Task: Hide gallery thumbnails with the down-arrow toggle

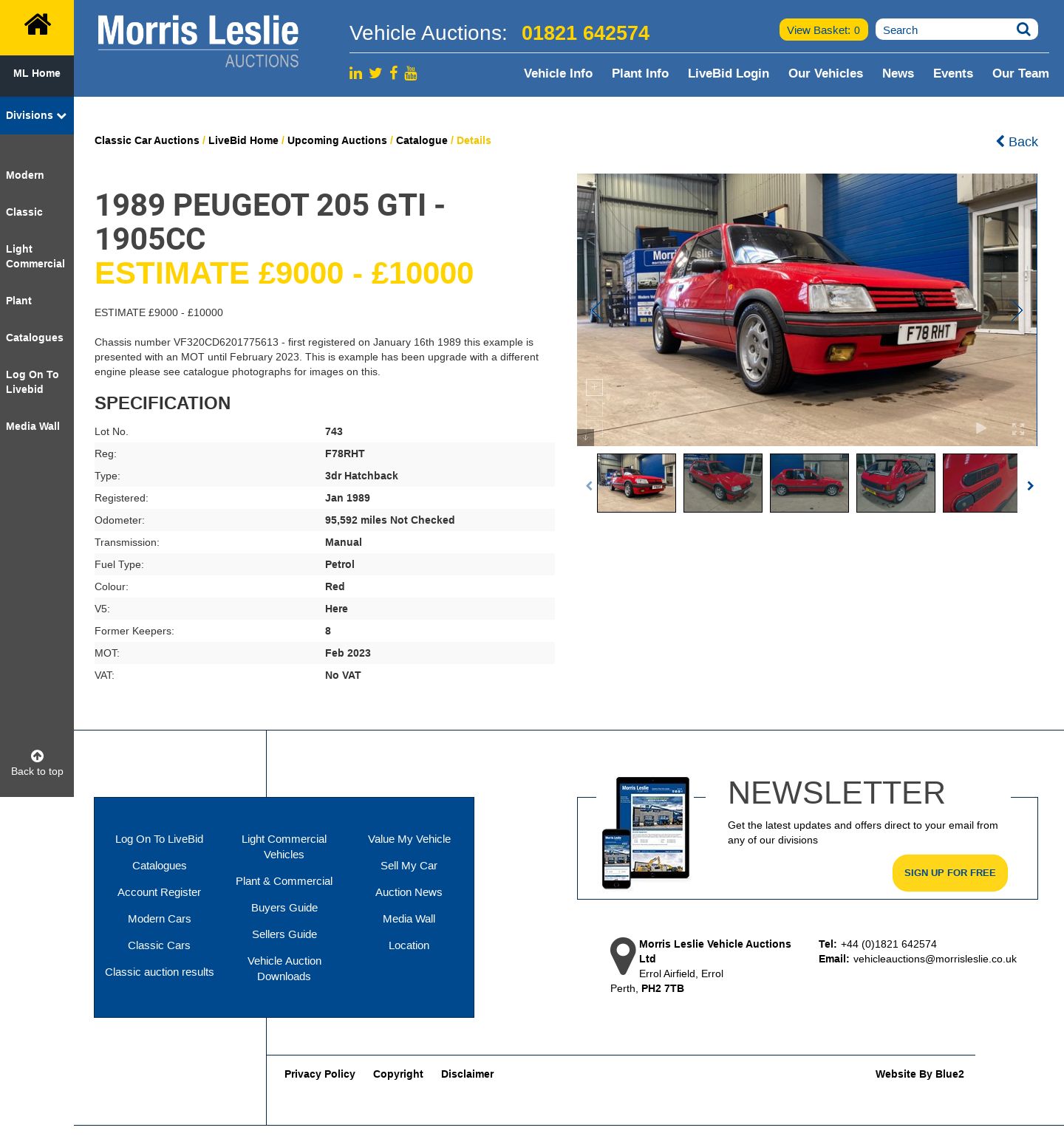Action: click(585, 437)
